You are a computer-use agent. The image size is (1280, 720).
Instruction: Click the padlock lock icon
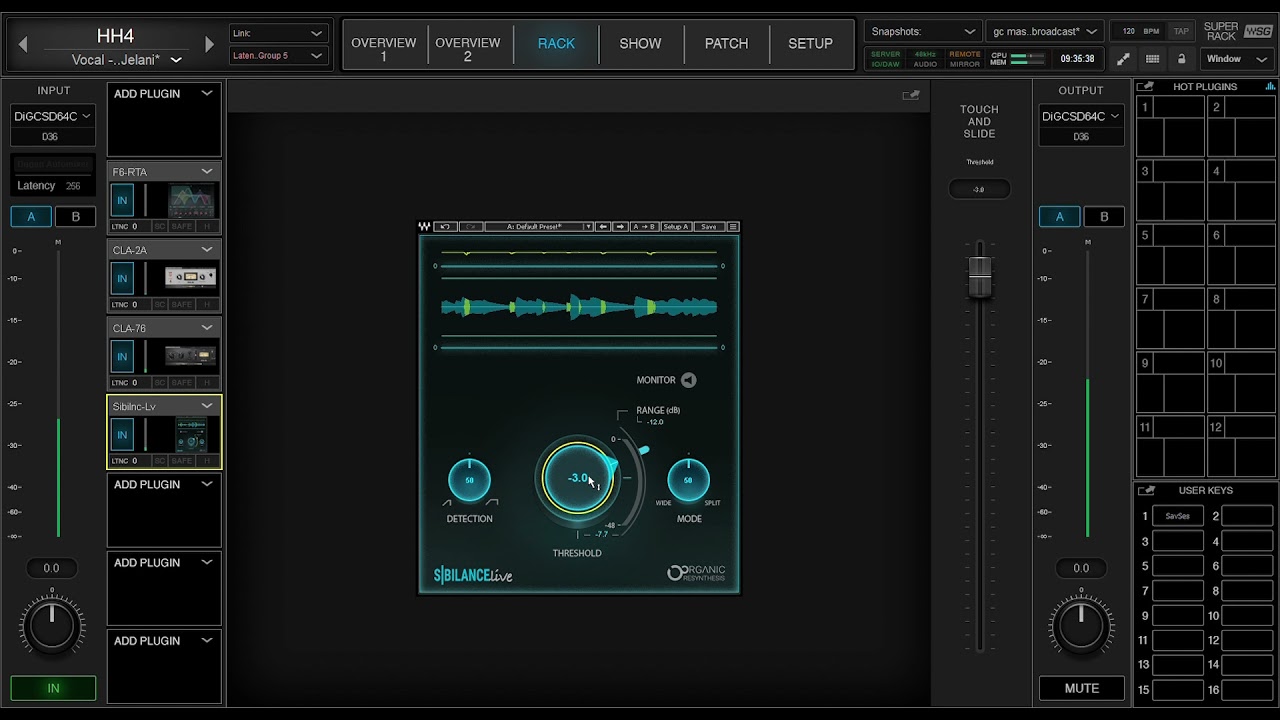(1181, 59)
